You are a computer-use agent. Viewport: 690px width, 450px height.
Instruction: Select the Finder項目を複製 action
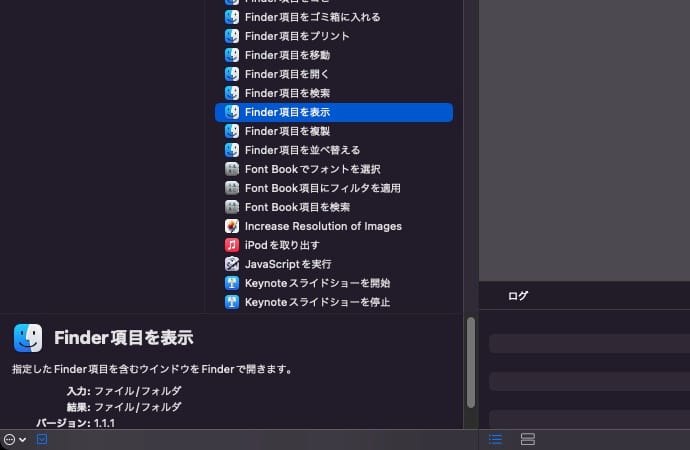point(287,131)
